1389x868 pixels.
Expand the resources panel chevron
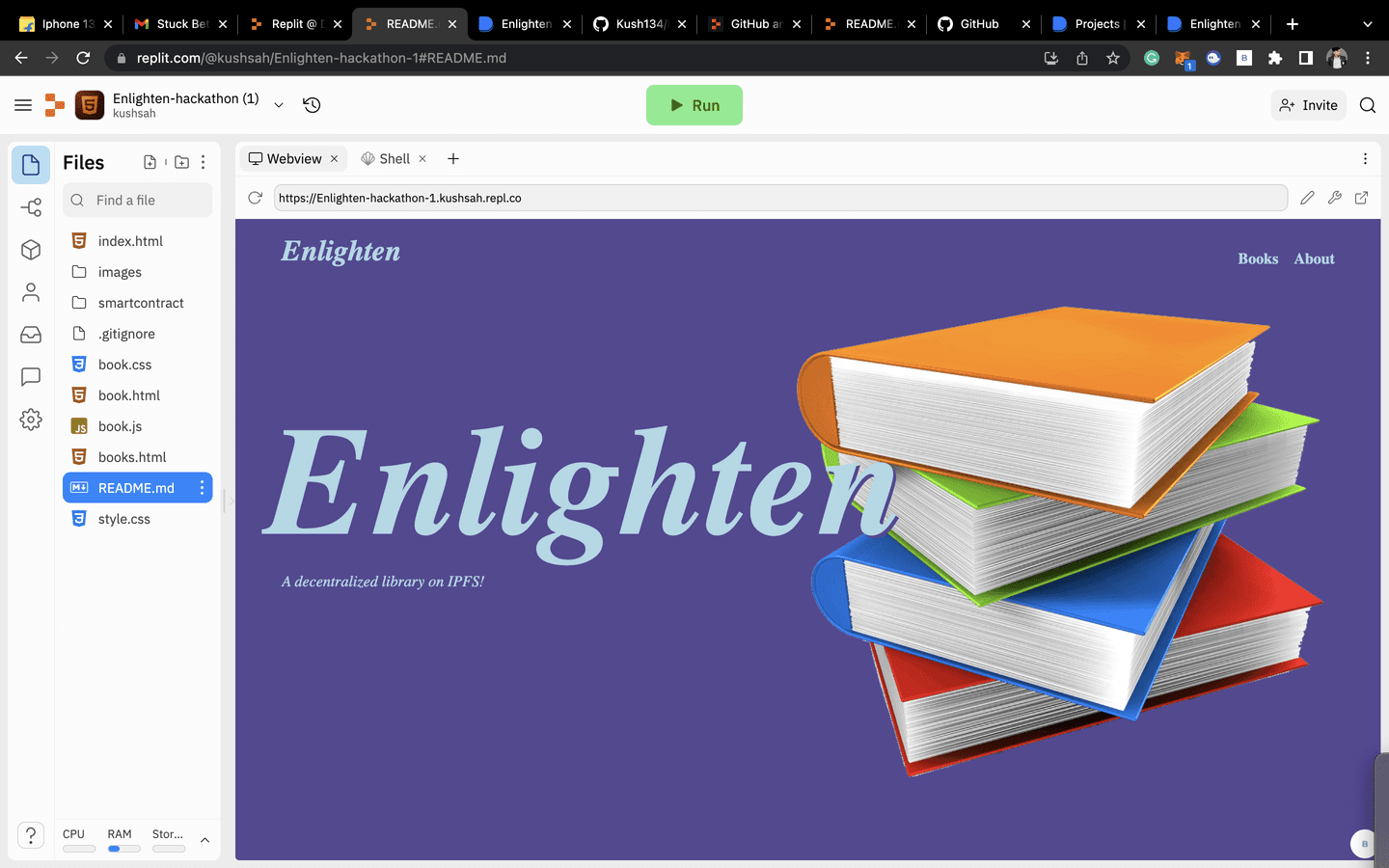[204, 840]
